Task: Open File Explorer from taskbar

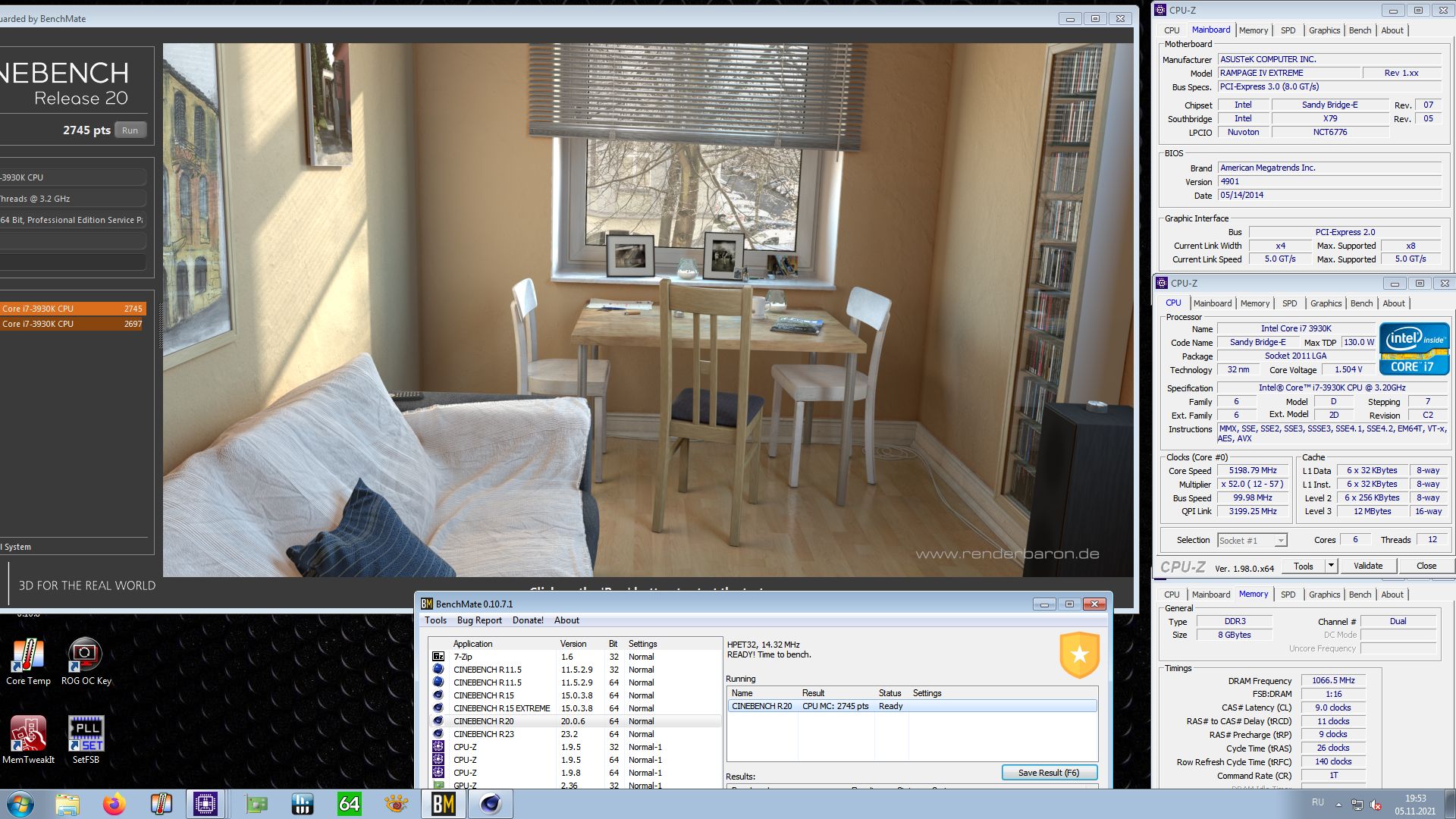Action: click(67, 804)
